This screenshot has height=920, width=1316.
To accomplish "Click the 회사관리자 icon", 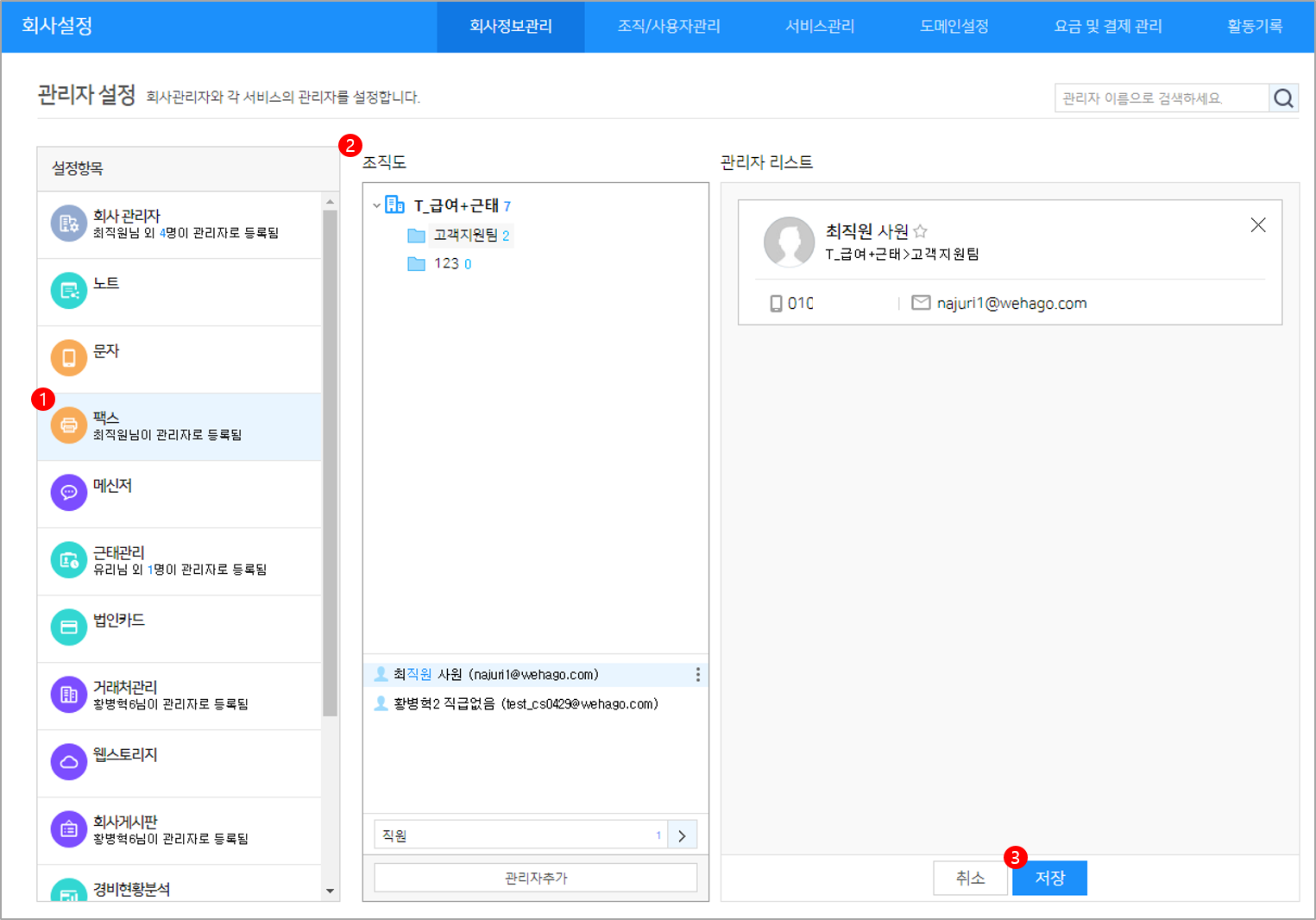I will coord(69,224).
